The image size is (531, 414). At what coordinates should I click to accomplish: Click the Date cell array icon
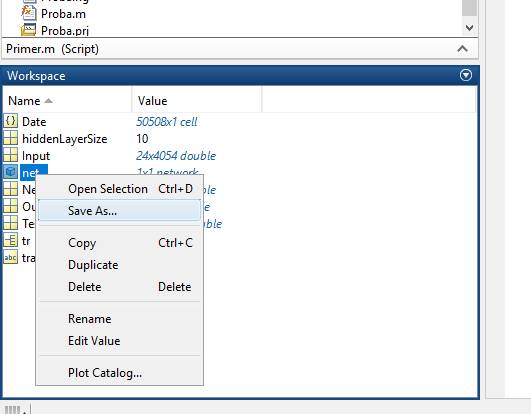[x=10, y=121]
